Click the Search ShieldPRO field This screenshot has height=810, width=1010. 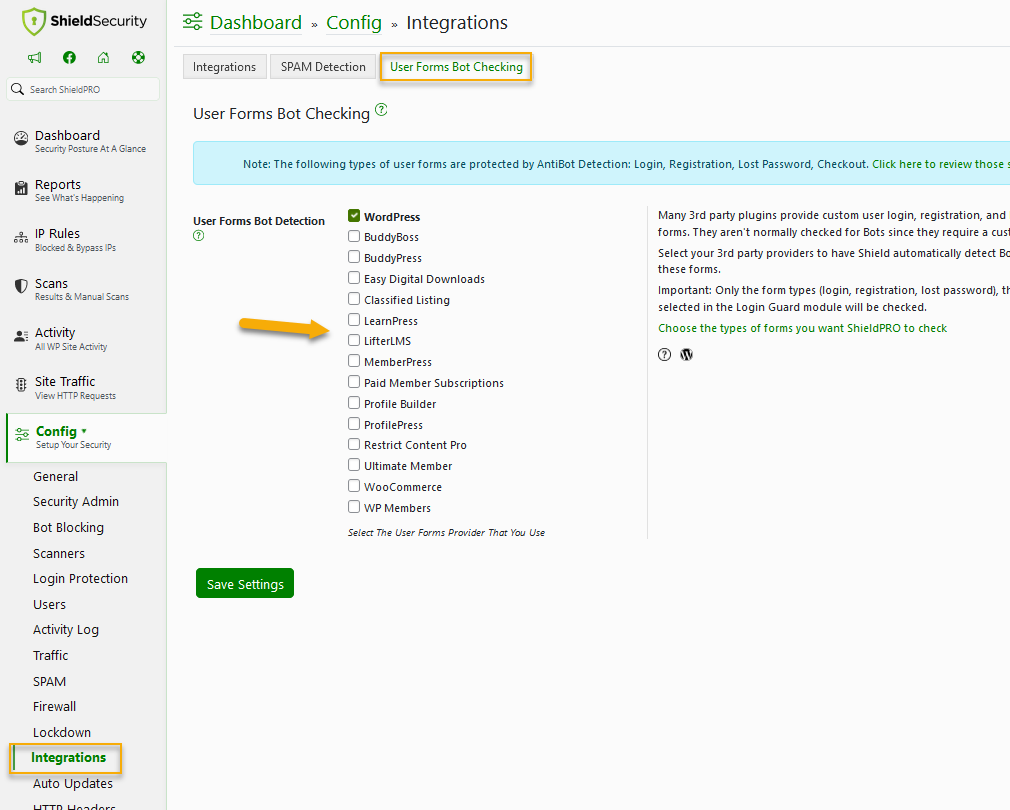[x=85, y=88]
